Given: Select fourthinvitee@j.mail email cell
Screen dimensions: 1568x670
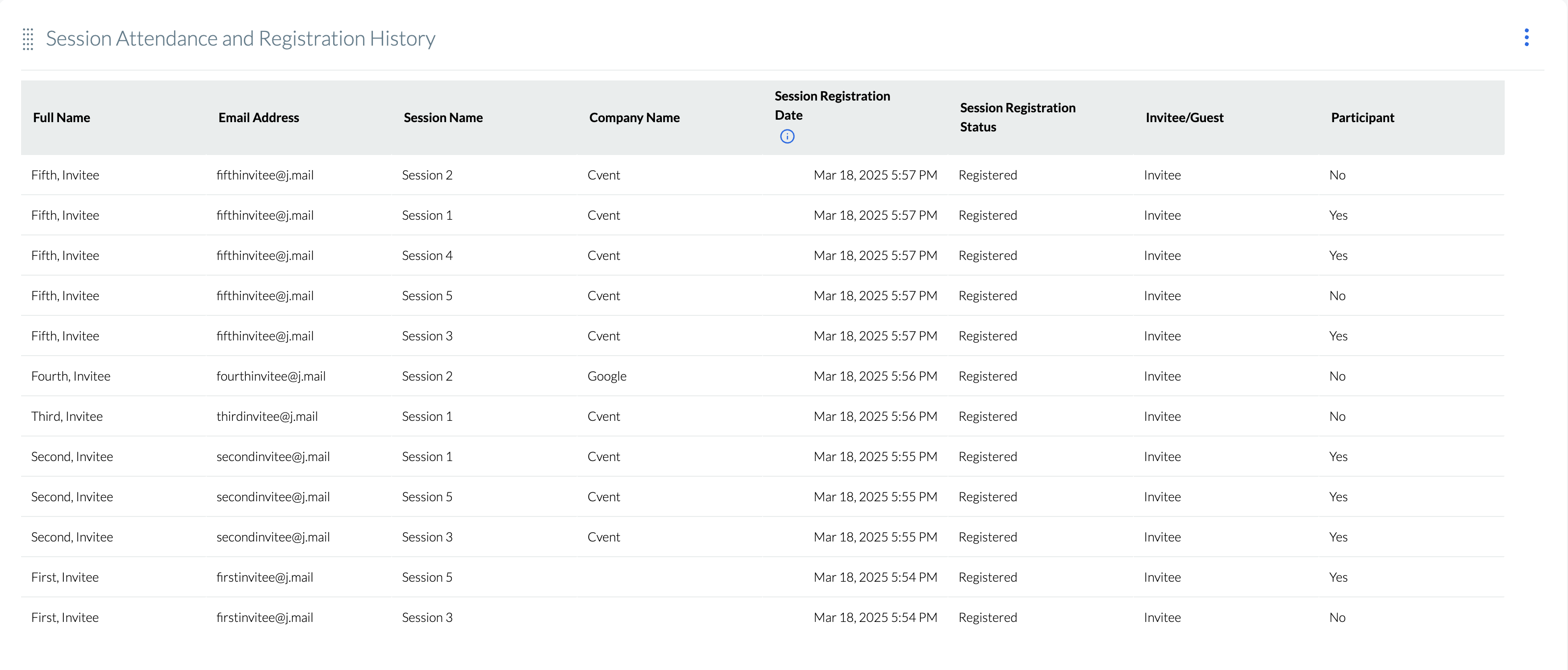Looking at the screenshot, I should [271, 376].
